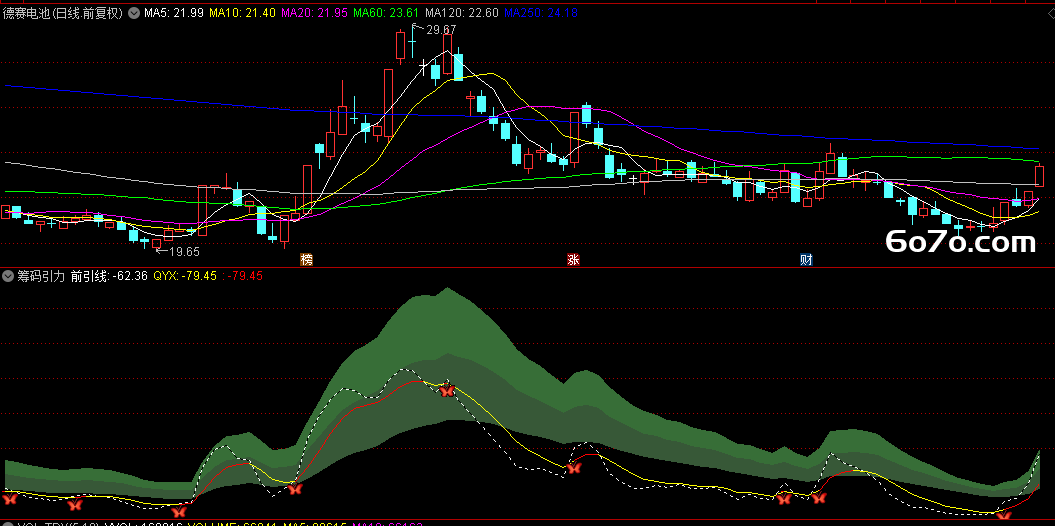Open the red 涨 event marker
The height and width of the screenshot is (526, 1055).
tap(573, 260)
